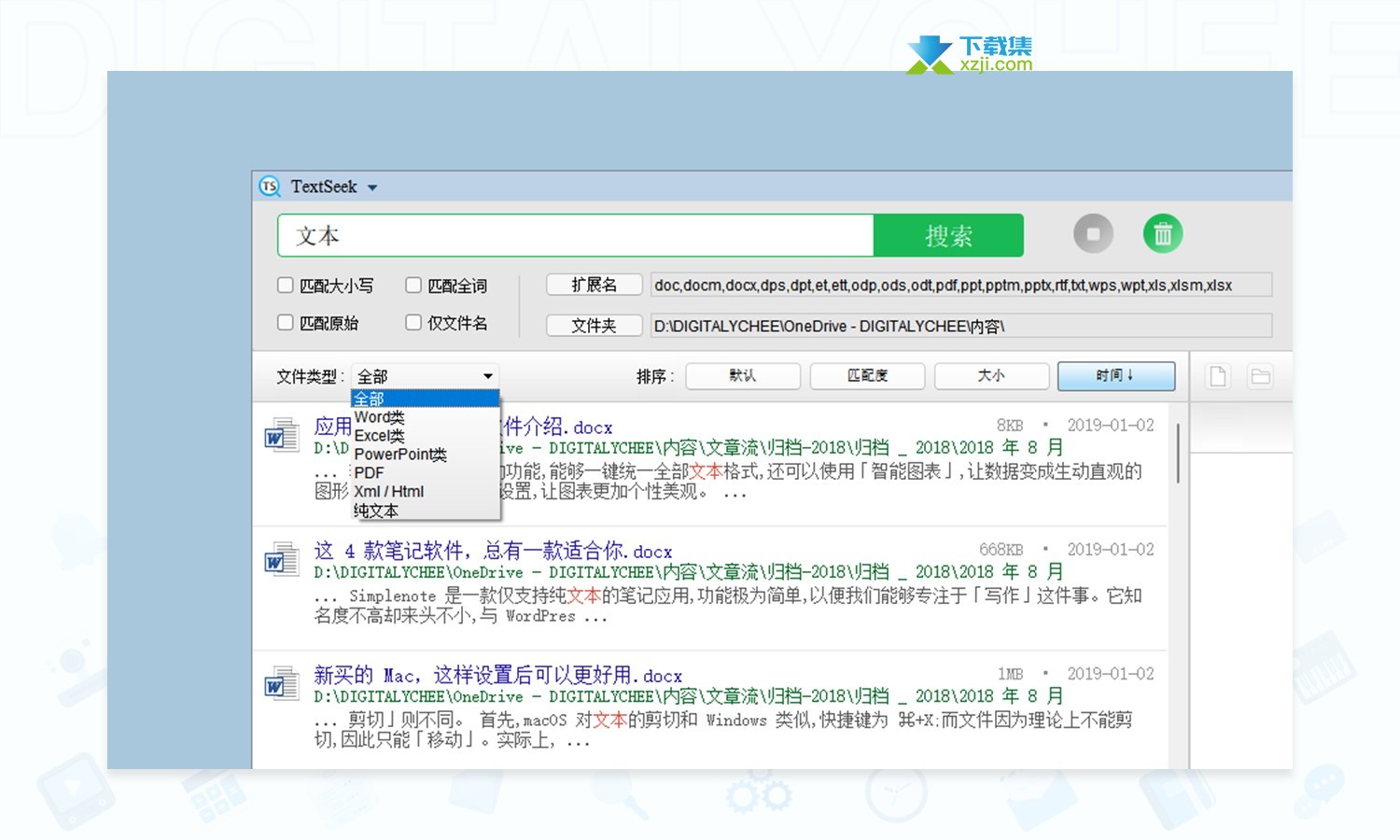
Task: Open the TextSeek title dropdown arrow
Action: (x=372, y=188)
